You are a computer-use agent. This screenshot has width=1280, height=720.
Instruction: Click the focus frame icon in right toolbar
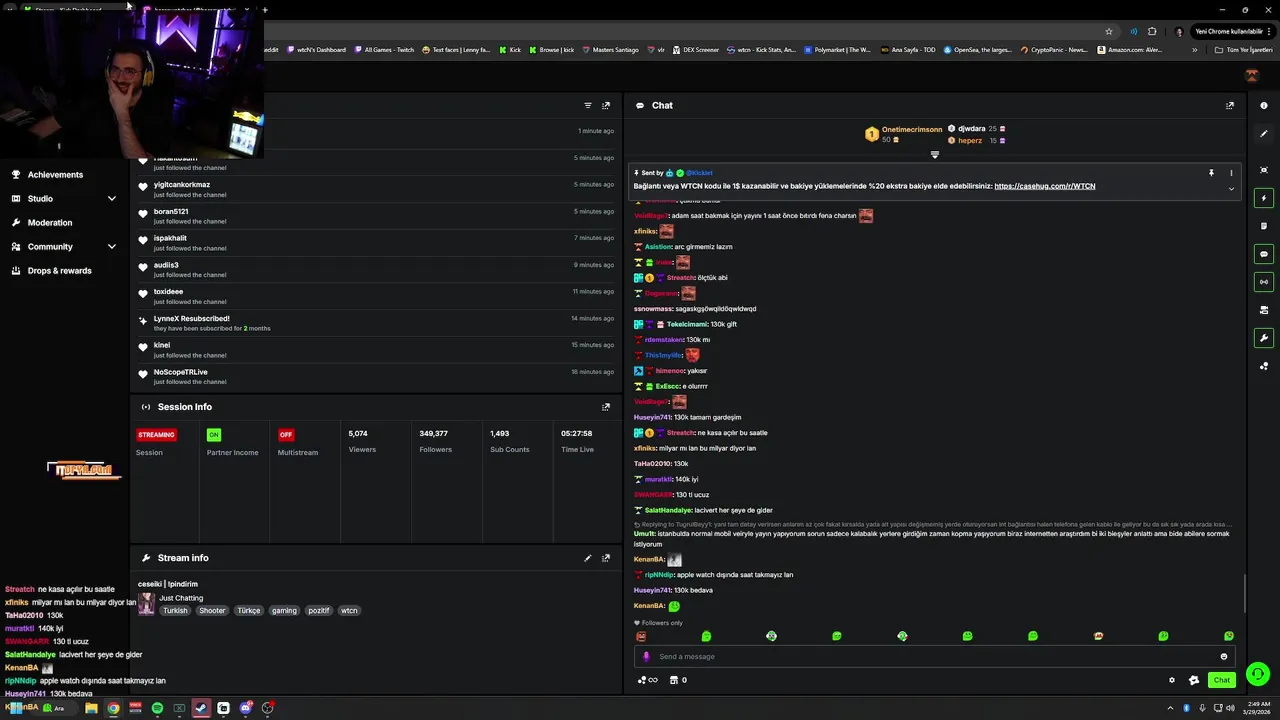tap(1264, 170)
